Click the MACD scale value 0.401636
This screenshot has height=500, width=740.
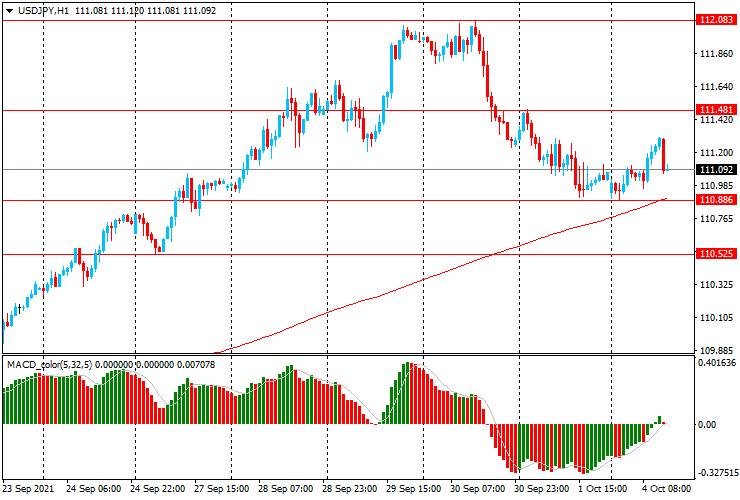pos(717,363)
